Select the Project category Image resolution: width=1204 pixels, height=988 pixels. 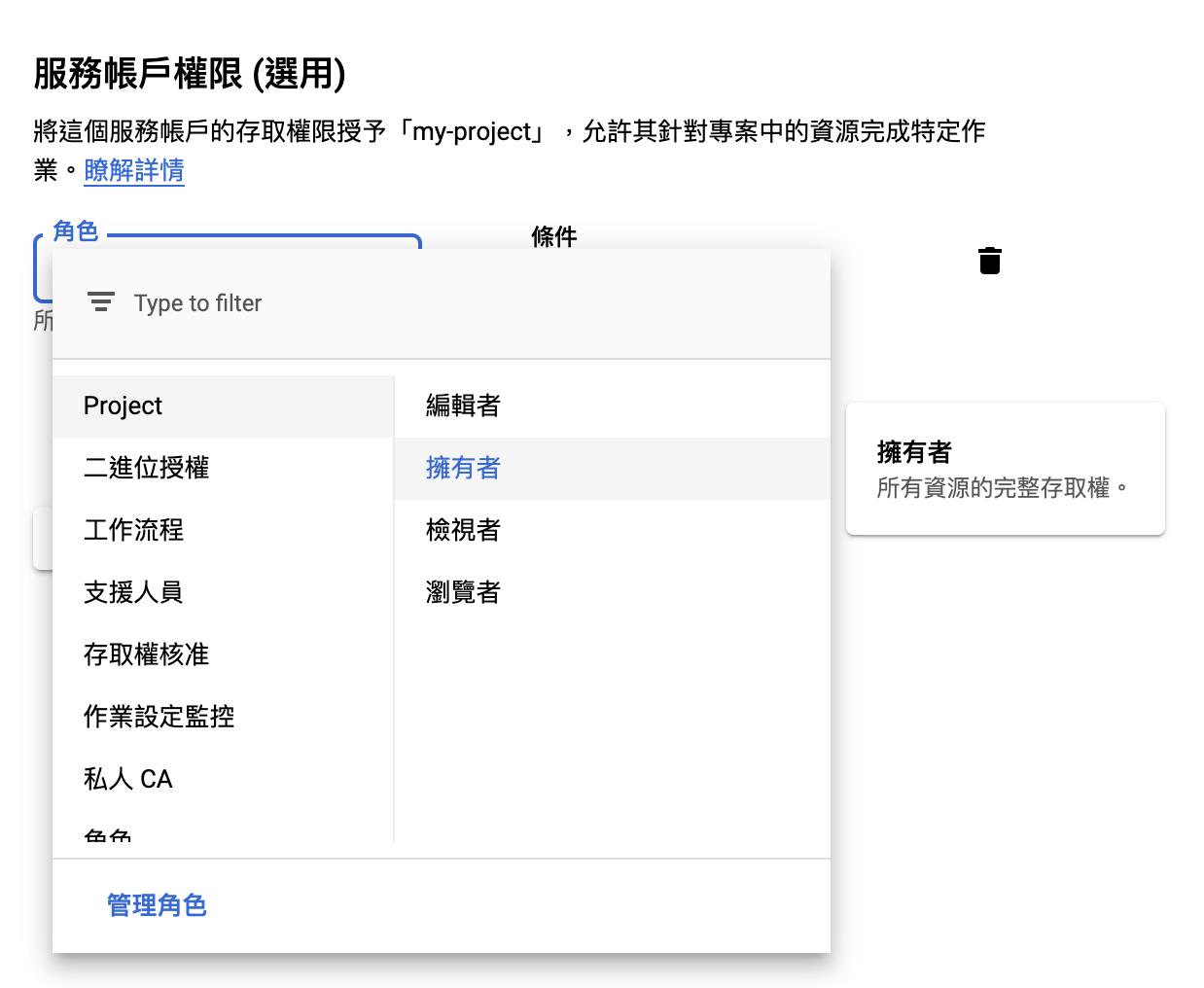click(x=224, y=406)
